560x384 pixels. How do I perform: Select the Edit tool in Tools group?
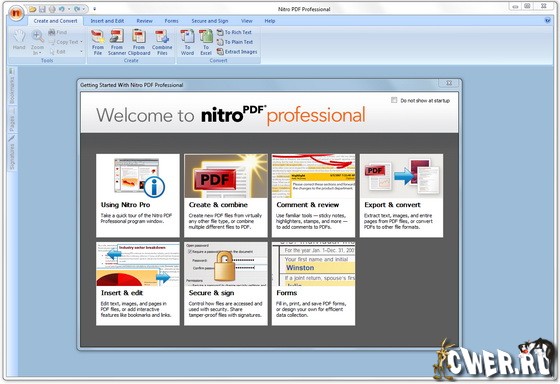pos(58,52)
